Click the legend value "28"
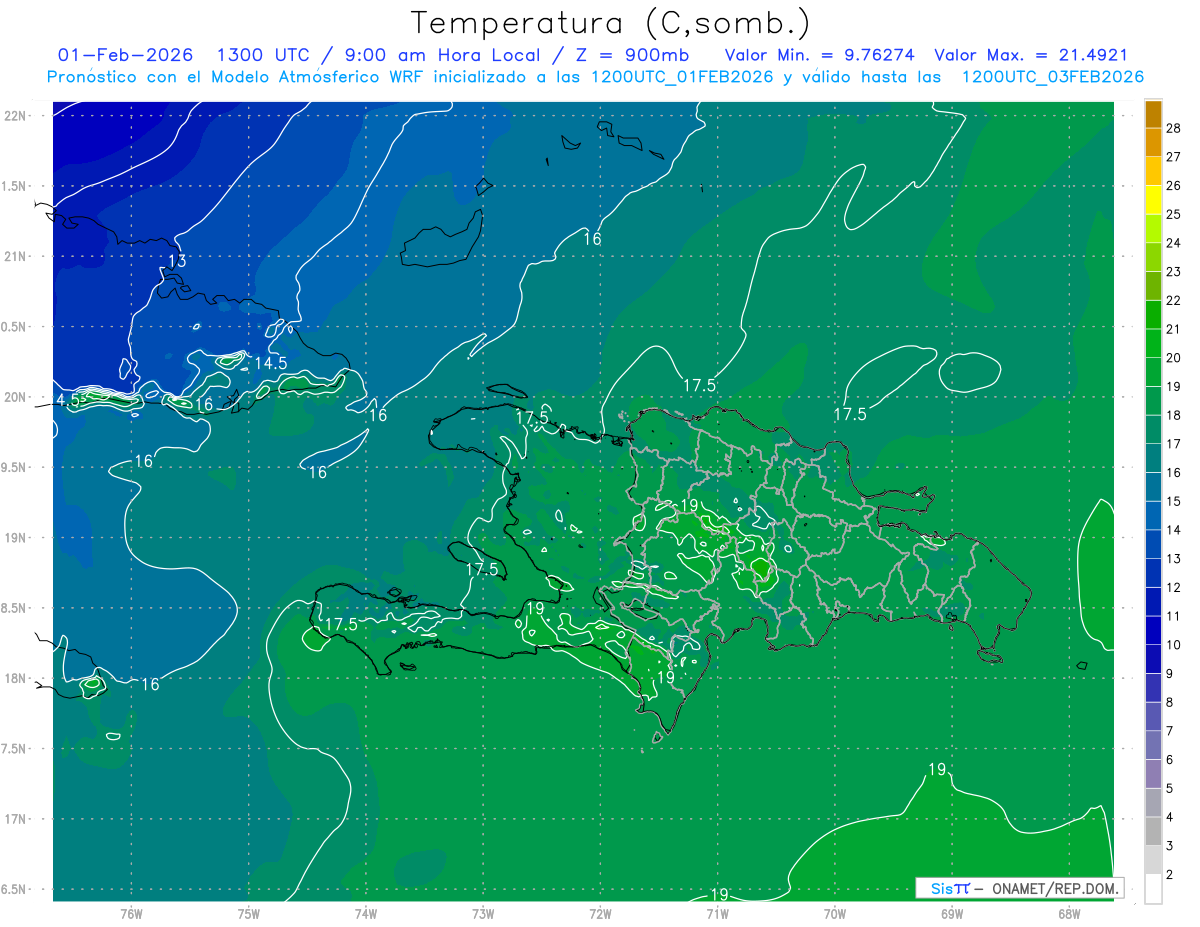The width and height of the screenshot is (1200, 927). (1174, 128)
